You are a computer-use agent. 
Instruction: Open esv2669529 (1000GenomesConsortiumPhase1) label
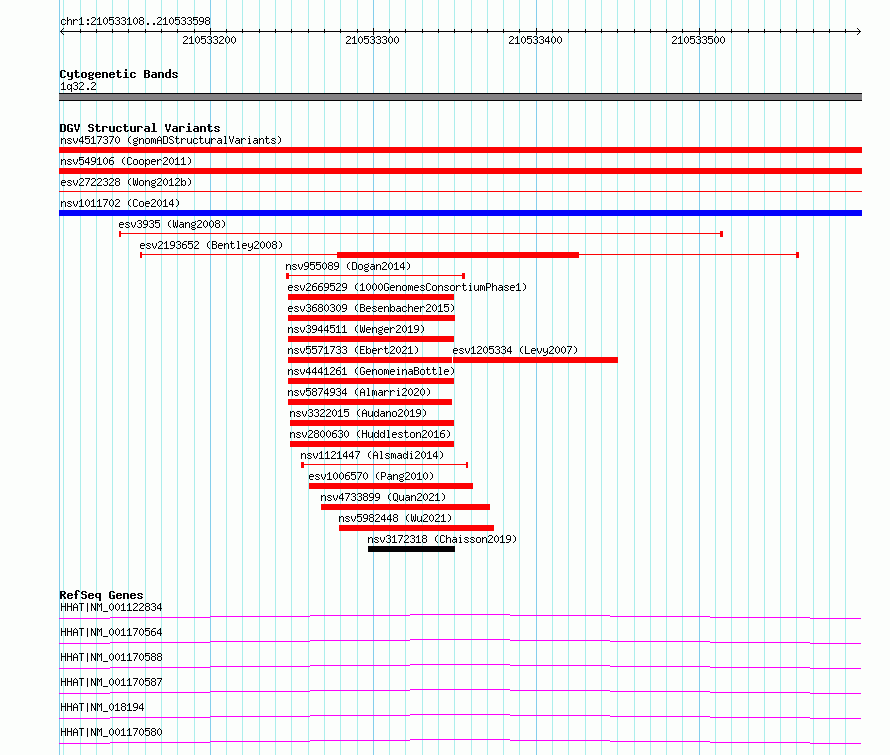(x=407, y=287)
